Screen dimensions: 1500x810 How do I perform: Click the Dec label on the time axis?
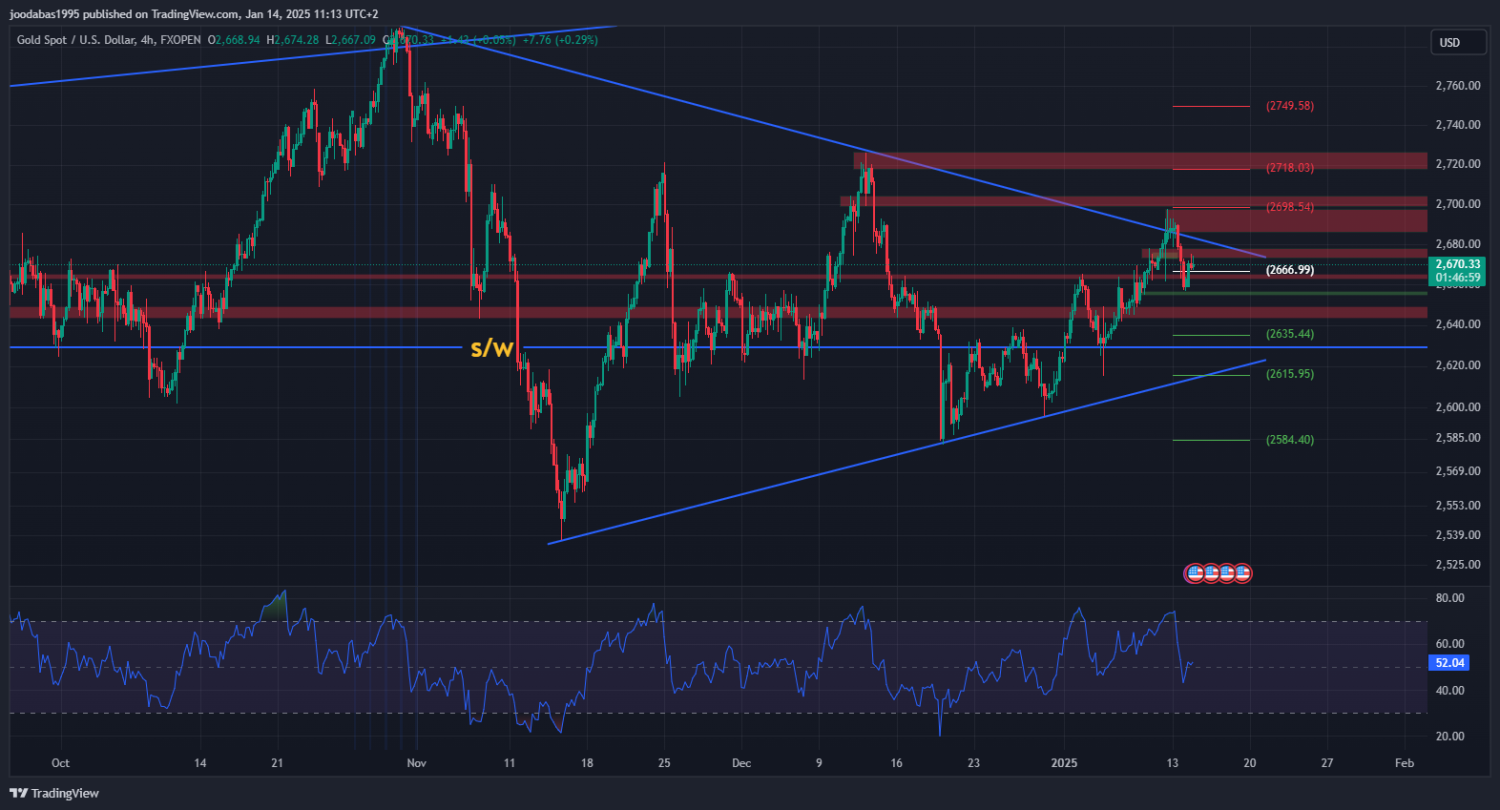[741, 762]
